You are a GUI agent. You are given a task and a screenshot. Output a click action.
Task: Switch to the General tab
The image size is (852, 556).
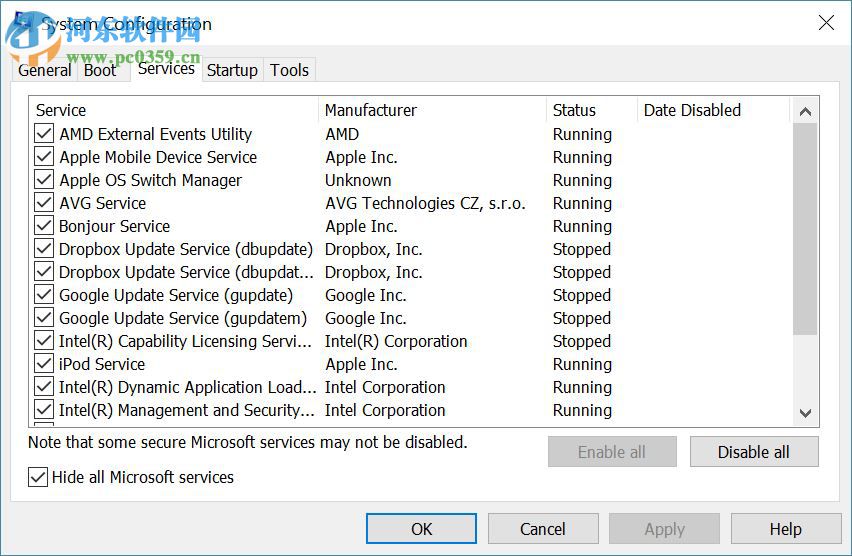pos(45,70)
